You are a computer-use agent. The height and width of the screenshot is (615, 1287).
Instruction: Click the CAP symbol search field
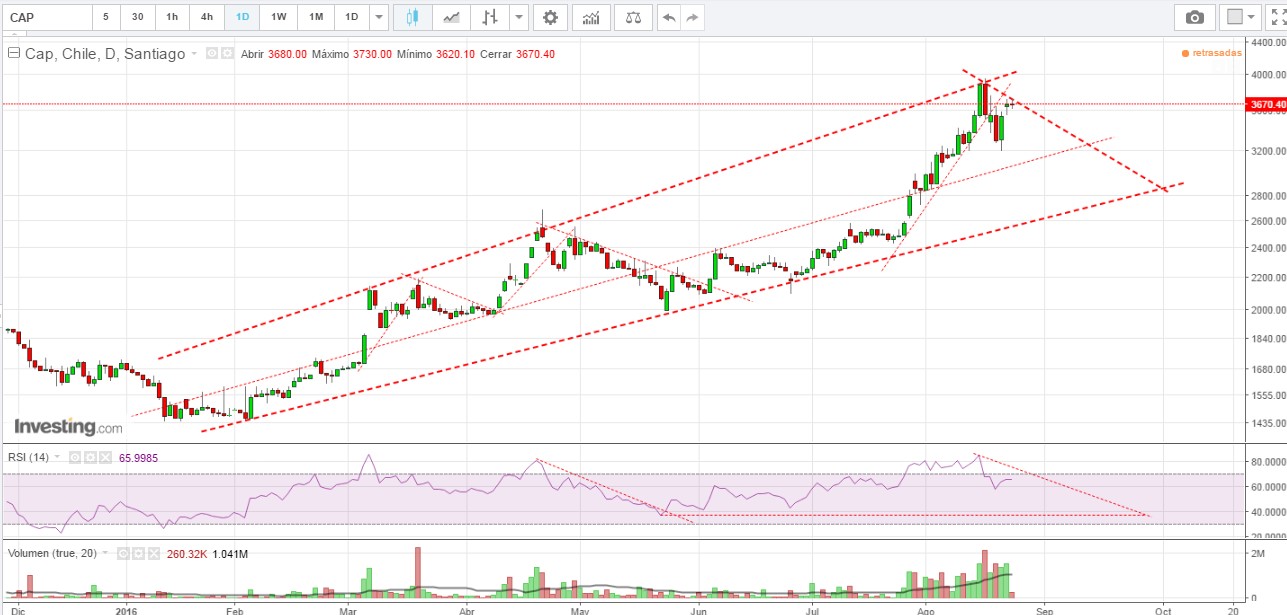(x=45, y=17)
